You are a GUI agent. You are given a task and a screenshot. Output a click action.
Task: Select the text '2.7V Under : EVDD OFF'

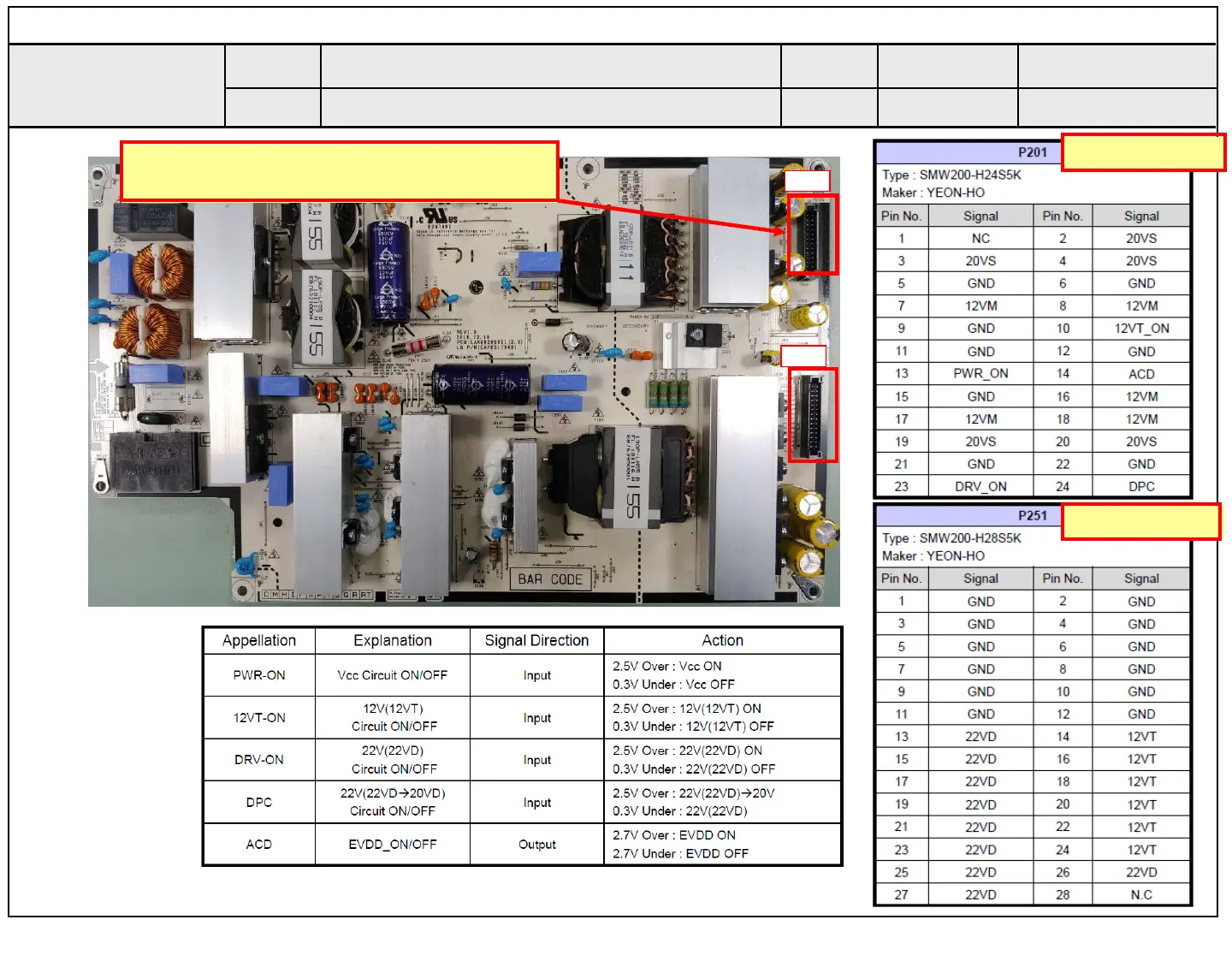(x=680, y=854)
